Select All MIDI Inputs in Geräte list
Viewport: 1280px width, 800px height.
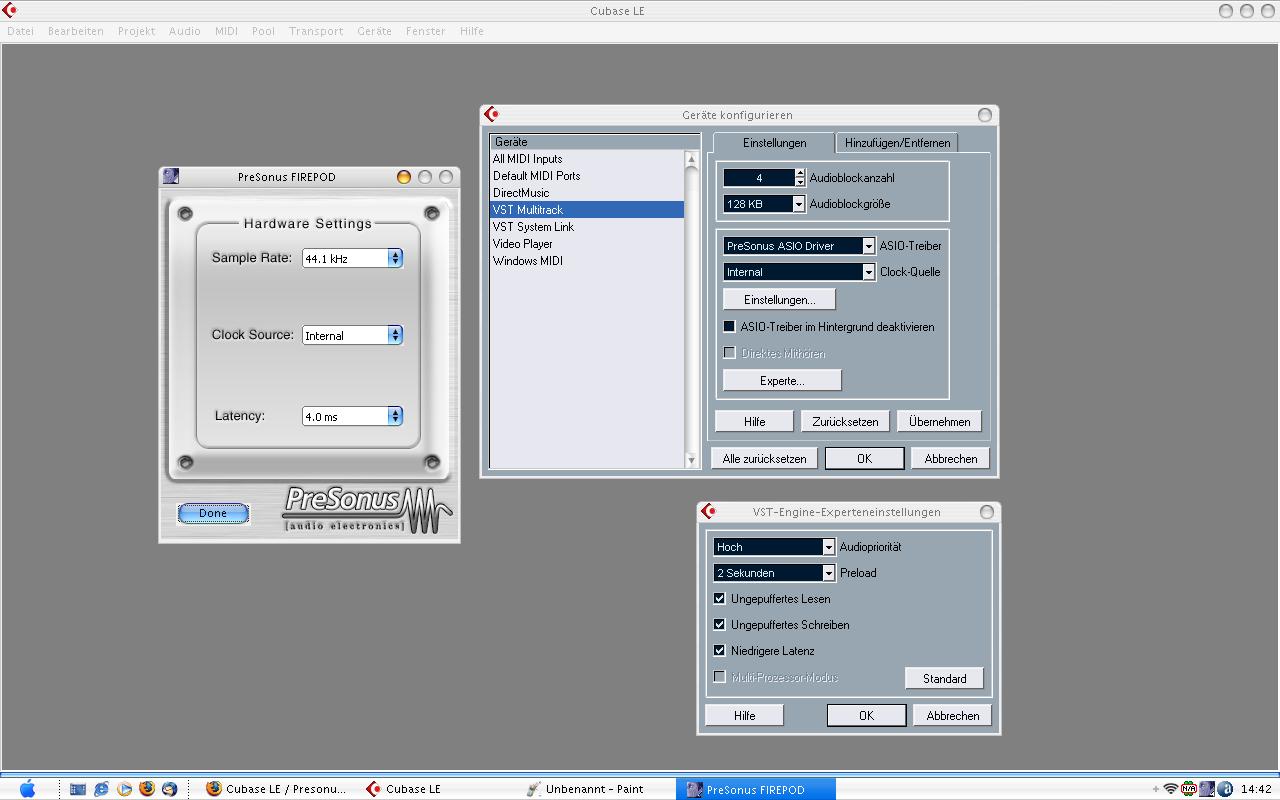click(x=587, y=159)
